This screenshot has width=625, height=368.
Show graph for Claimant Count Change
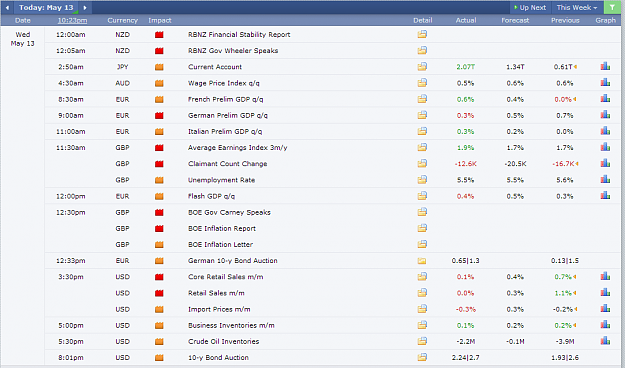pyautogui.click(x=605, y=163)
